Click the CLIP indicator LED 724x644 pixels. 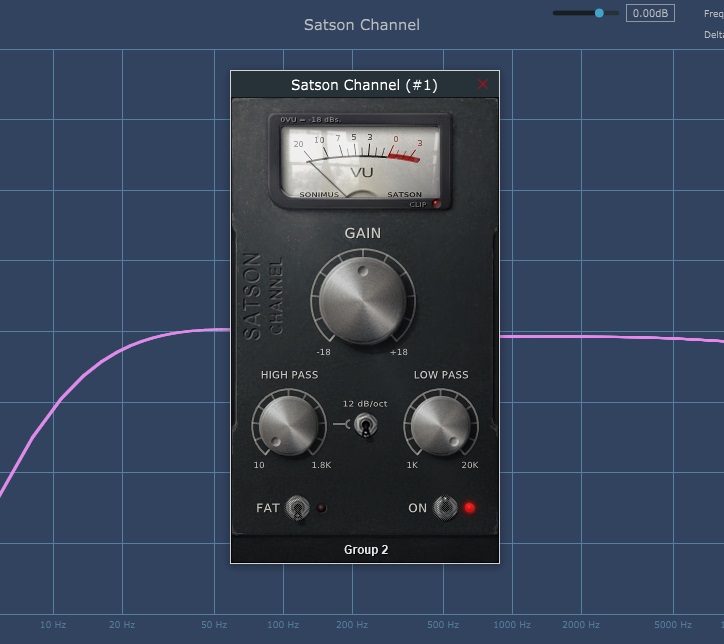[x=436, y=204]
